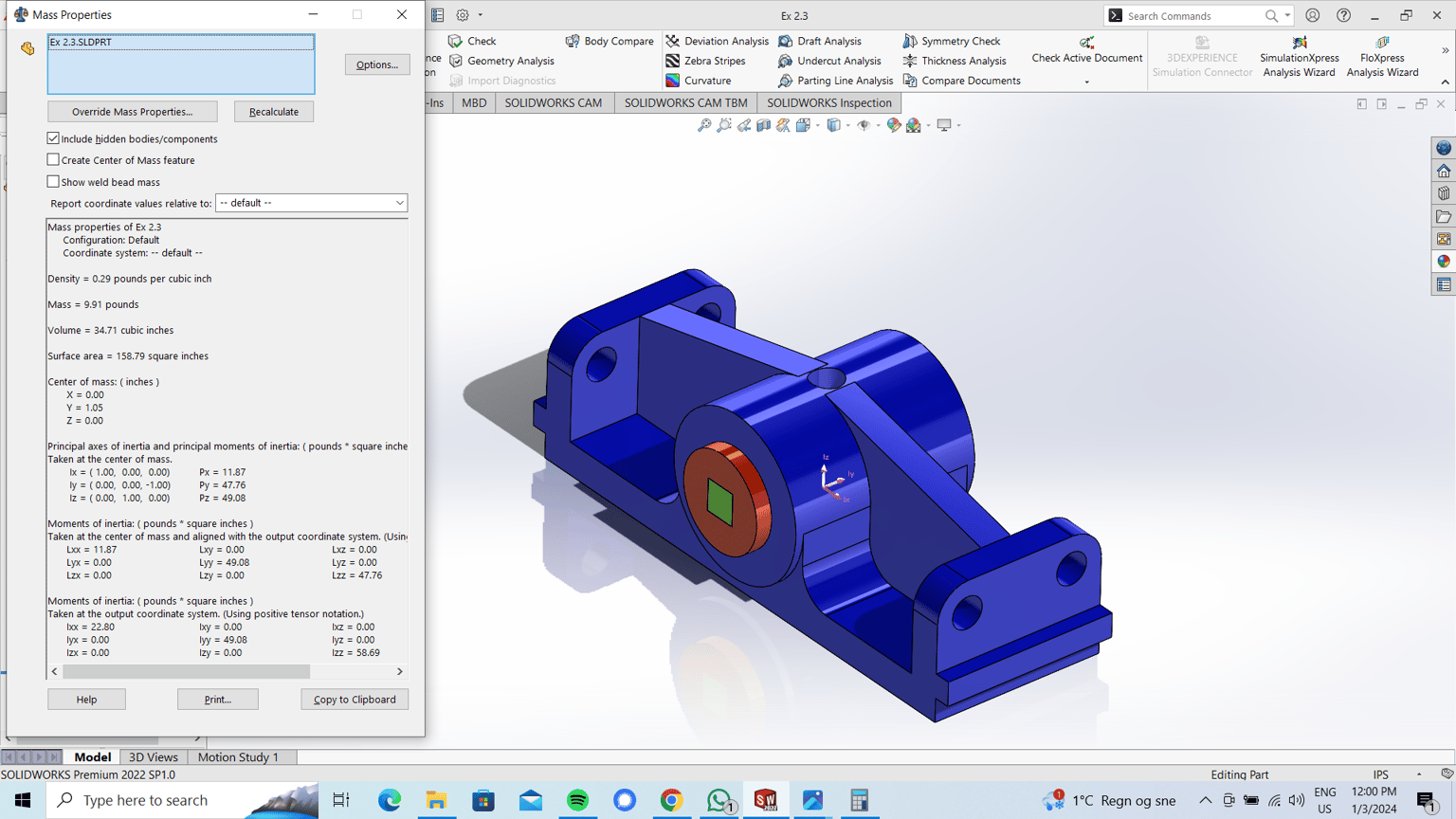Open the Deviation Analysis tool
Viewport: 1456px width, 819px height.
pos(717,41)
